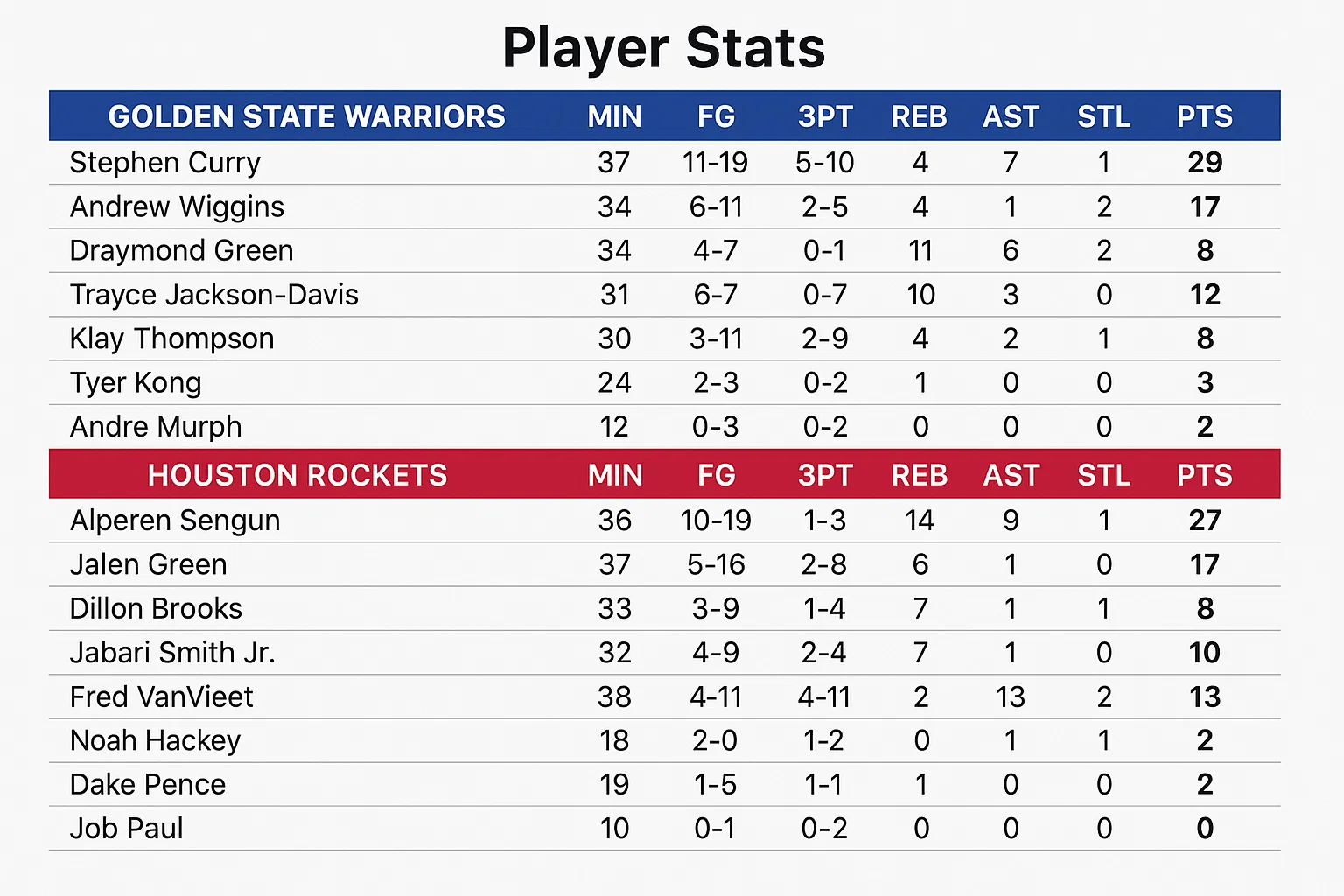Viewport: 1344px width, 896px height.
Task: Select the Golden State Warriors header
Action: tap(306, 116)
